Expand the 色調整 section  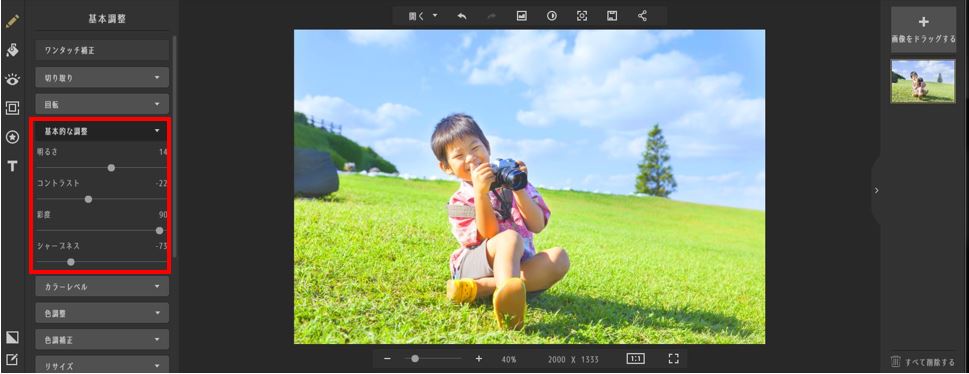click(x=102, y=313)
